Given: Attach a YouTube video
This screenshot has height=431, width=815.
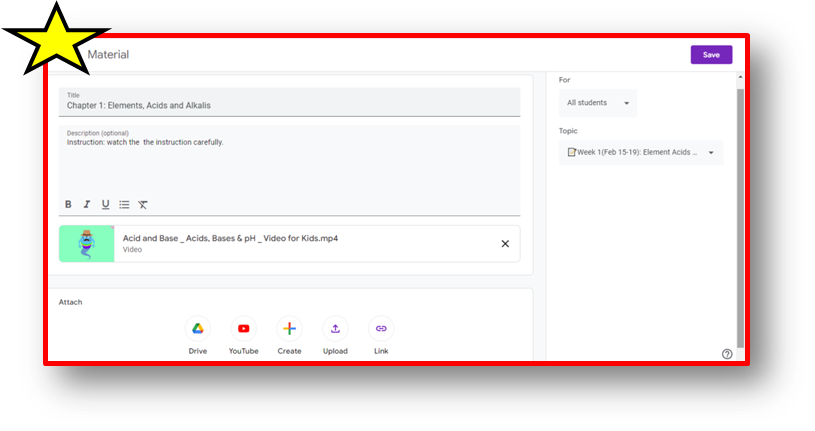Looking at the screenshot, I should click(x=243, y=329).
